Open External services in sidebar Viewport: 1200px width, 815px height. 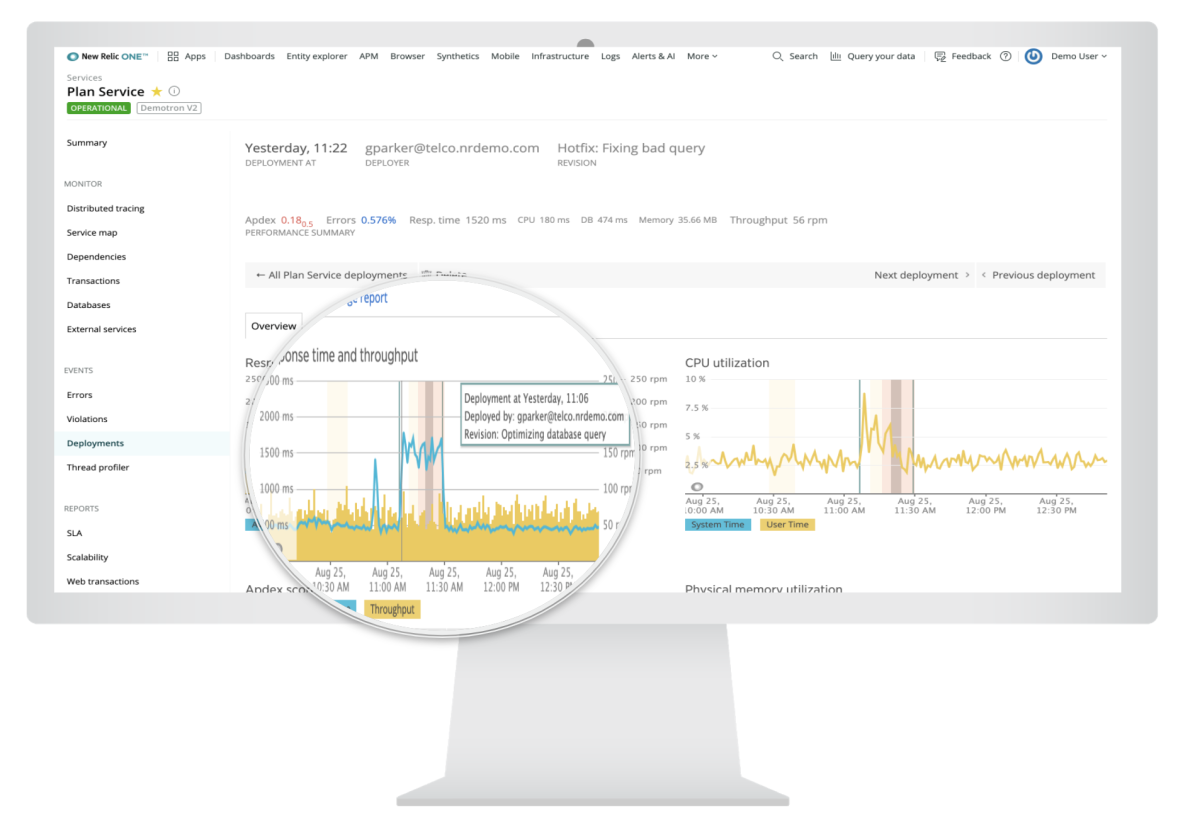[101, 329]
